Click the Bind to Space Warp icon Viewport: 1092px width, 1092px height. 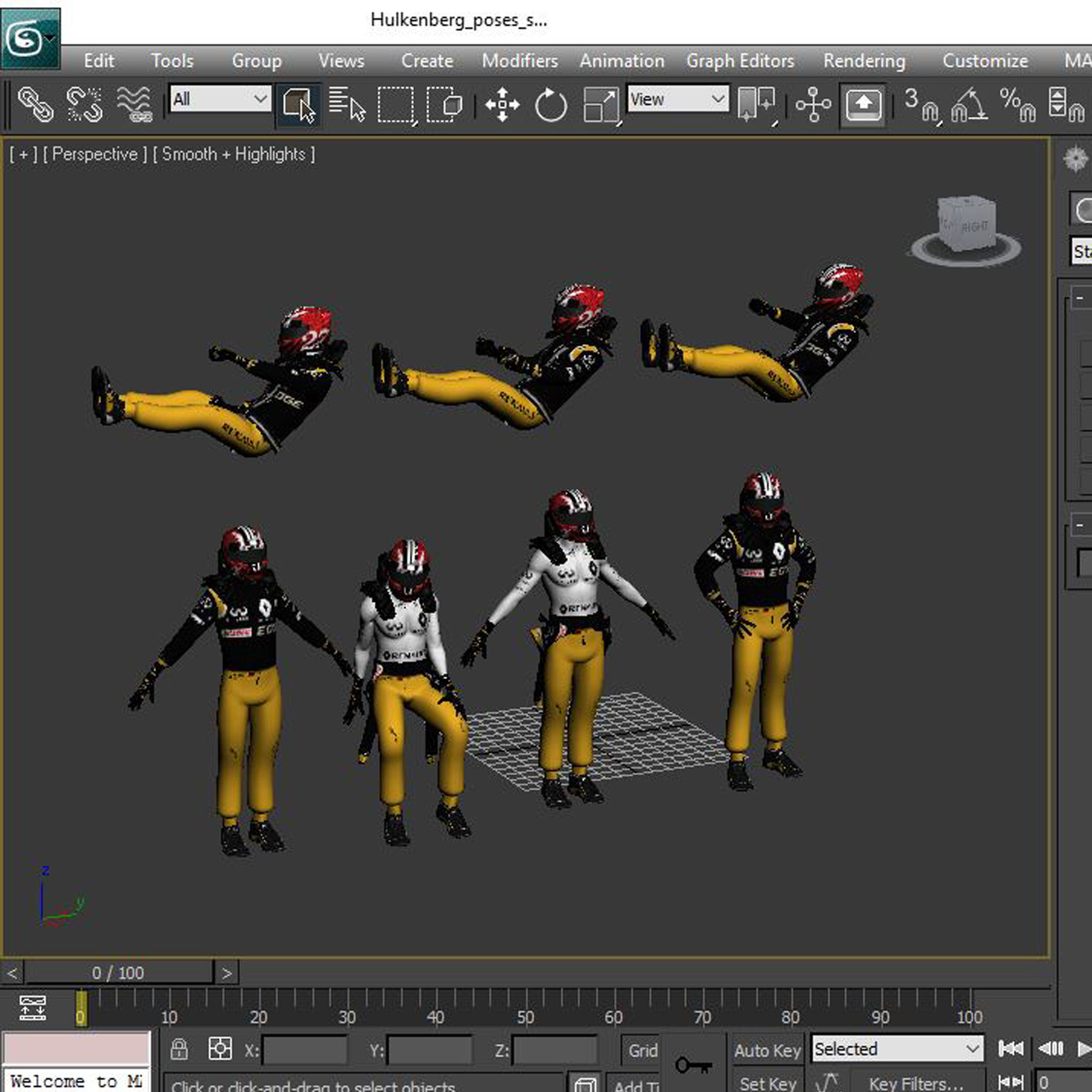[x=134, y=104]
